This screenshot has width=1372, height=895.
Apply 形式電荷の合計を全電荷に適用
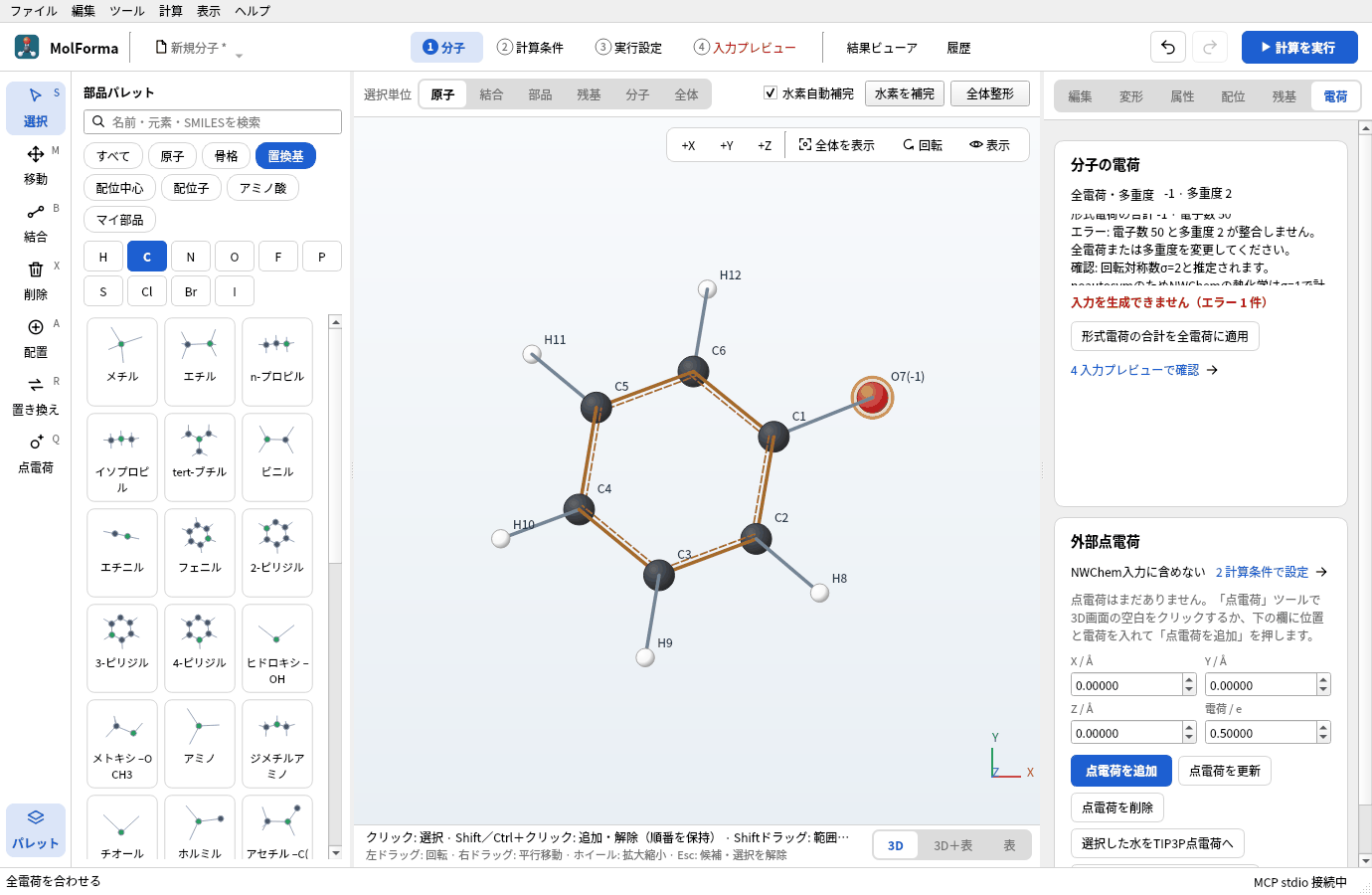[x=1165, y=336]
